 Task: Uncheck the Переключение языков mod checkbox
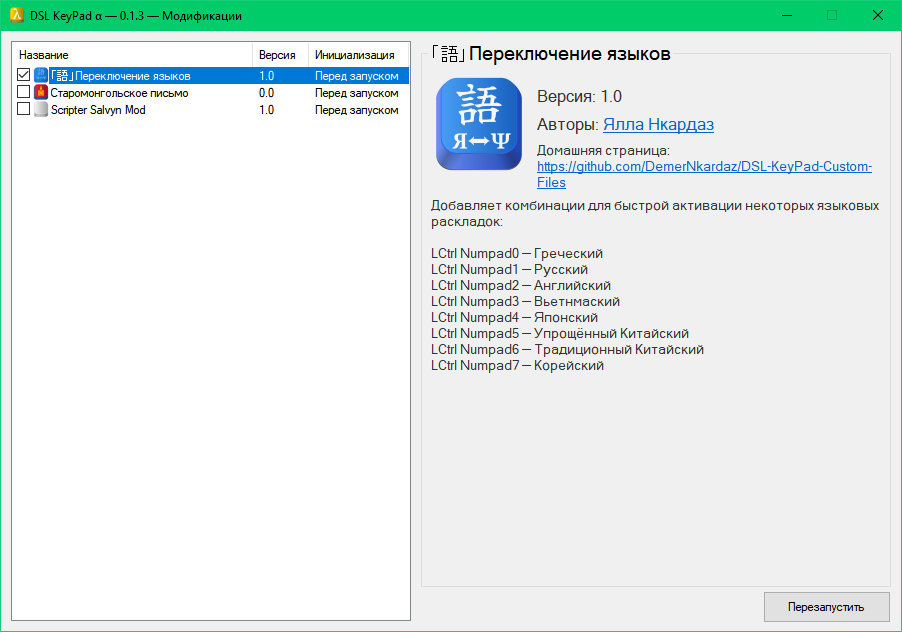(x=24, y=76)
